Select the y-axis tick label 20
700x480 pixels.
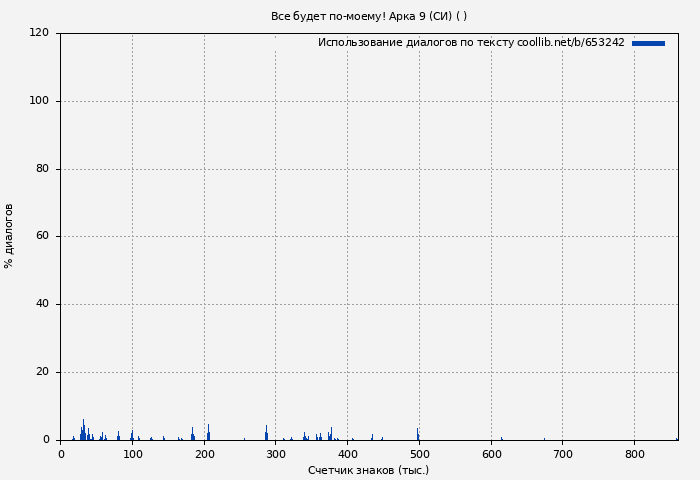point(42,372)
